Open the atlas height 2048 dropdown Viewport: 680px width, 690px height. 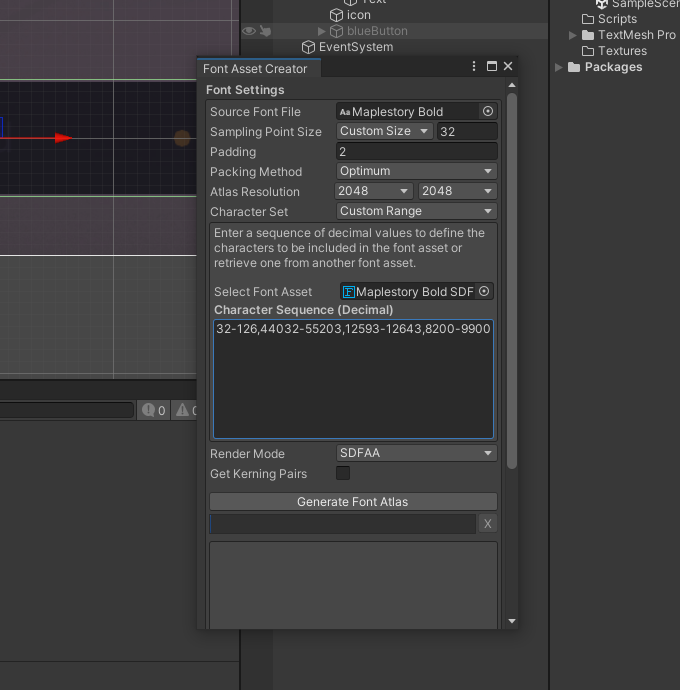point(457,191)
